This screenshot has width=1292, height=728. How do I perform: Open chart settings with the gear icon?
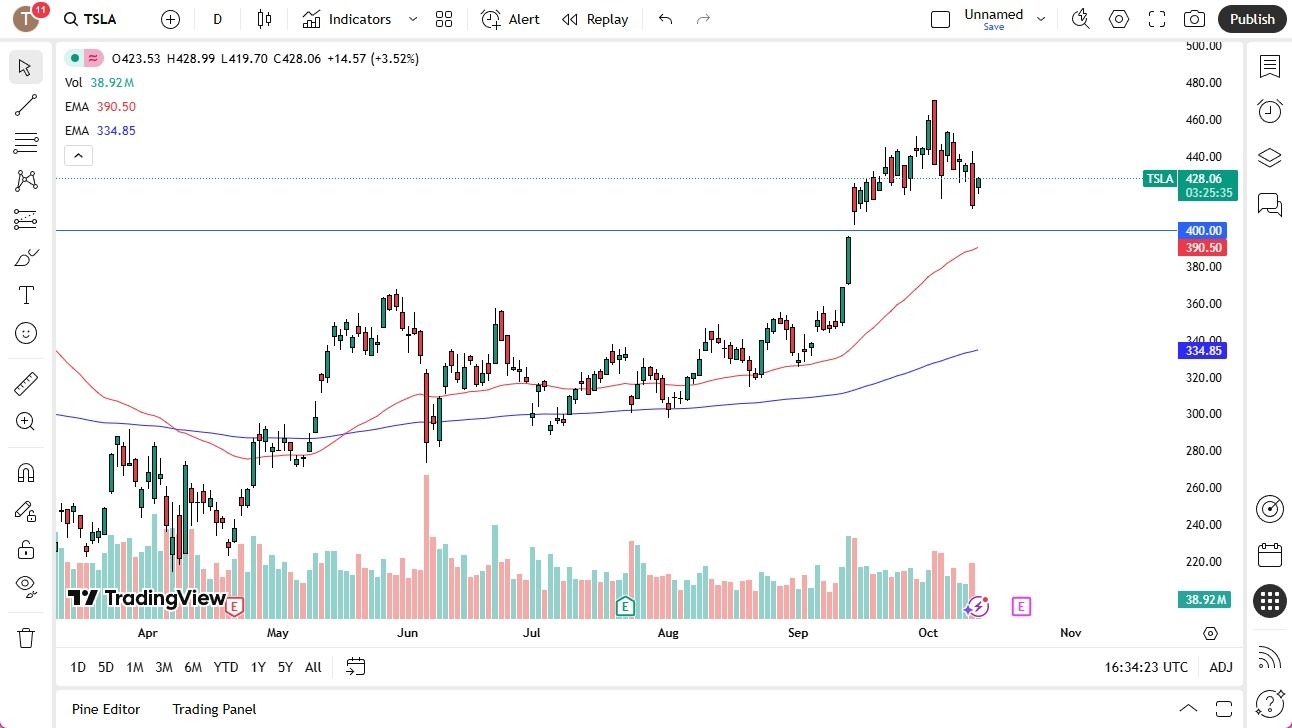[1119, 19]
